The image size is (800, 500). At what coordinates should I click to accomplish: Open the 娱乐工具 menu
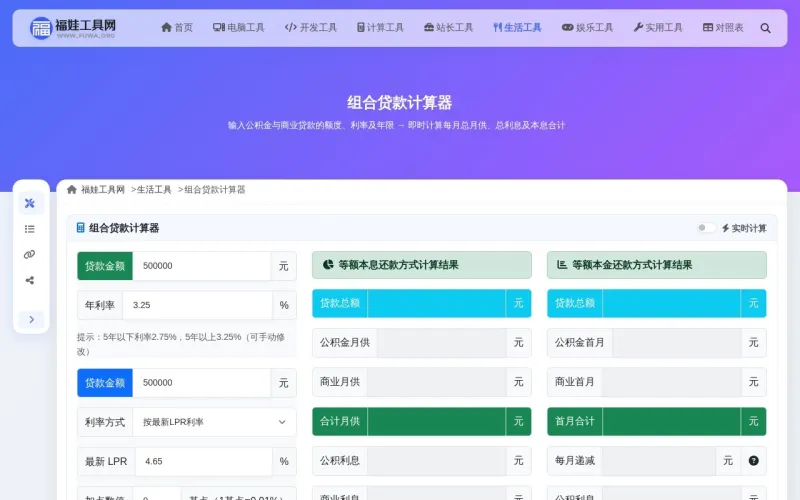[587, 28]
